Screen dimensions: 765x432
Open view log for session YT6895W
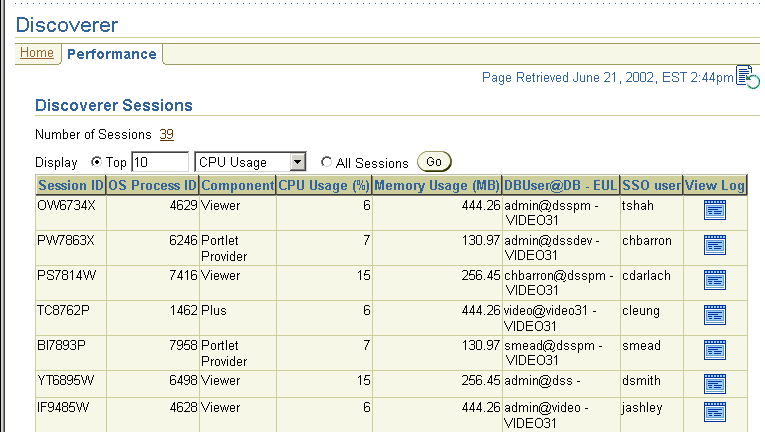pyautogui.click(x=715, y=384)
